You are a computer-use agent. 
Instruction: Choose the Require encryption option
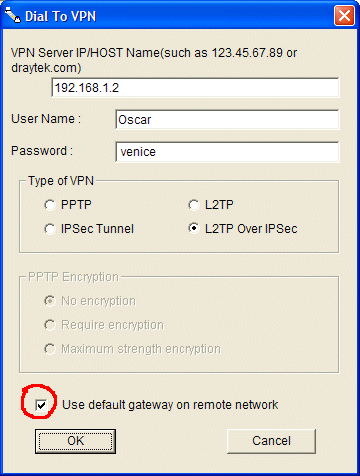50,325
